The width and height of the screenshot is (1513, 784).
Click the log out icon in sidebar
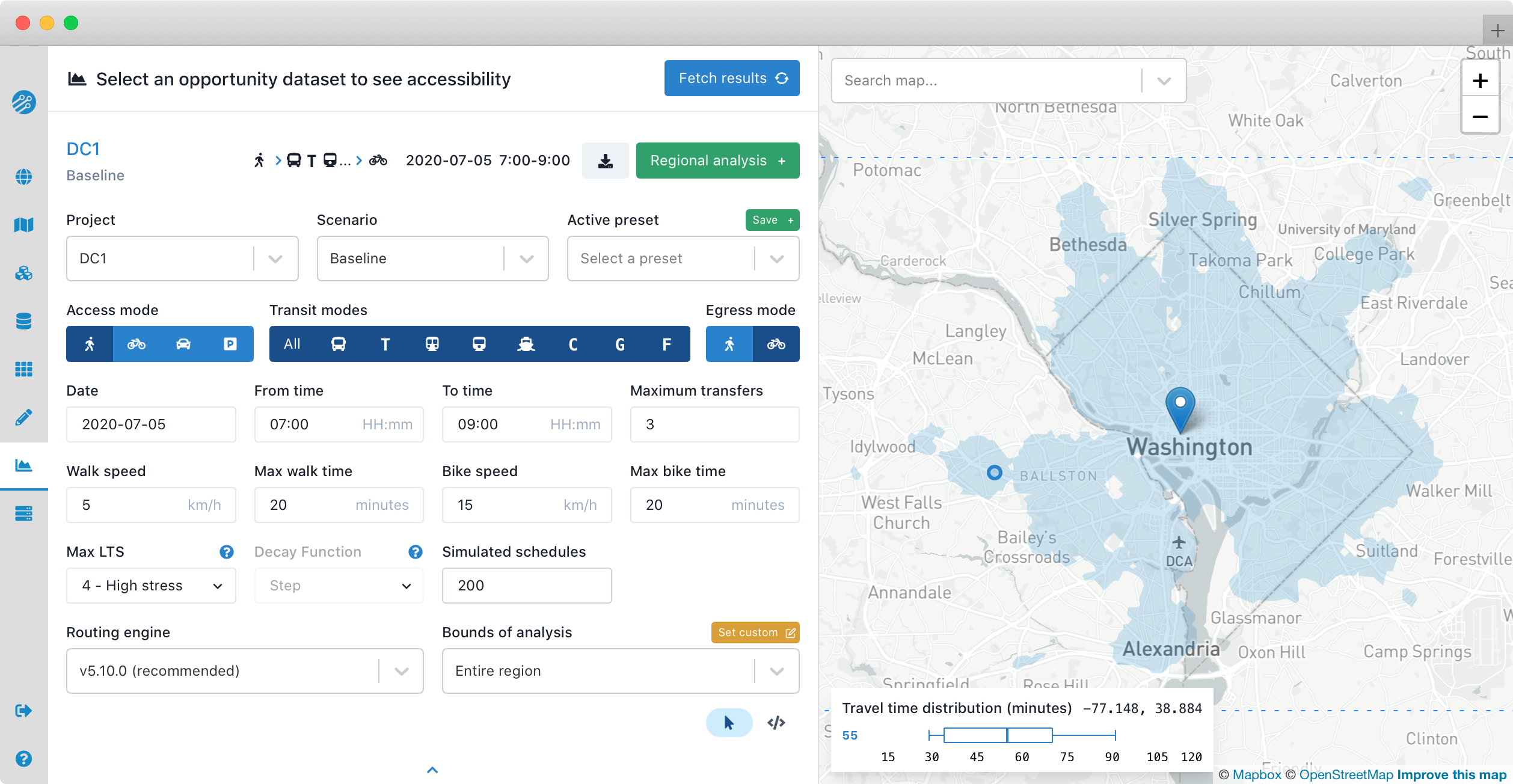click(x=23, y=711)
